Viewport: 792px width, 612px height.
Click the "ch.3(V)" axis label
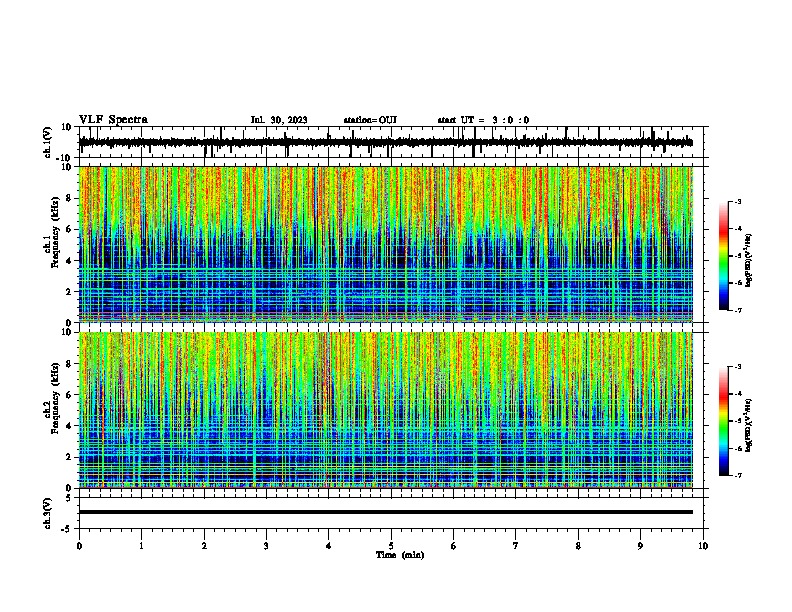pos(48,514)
